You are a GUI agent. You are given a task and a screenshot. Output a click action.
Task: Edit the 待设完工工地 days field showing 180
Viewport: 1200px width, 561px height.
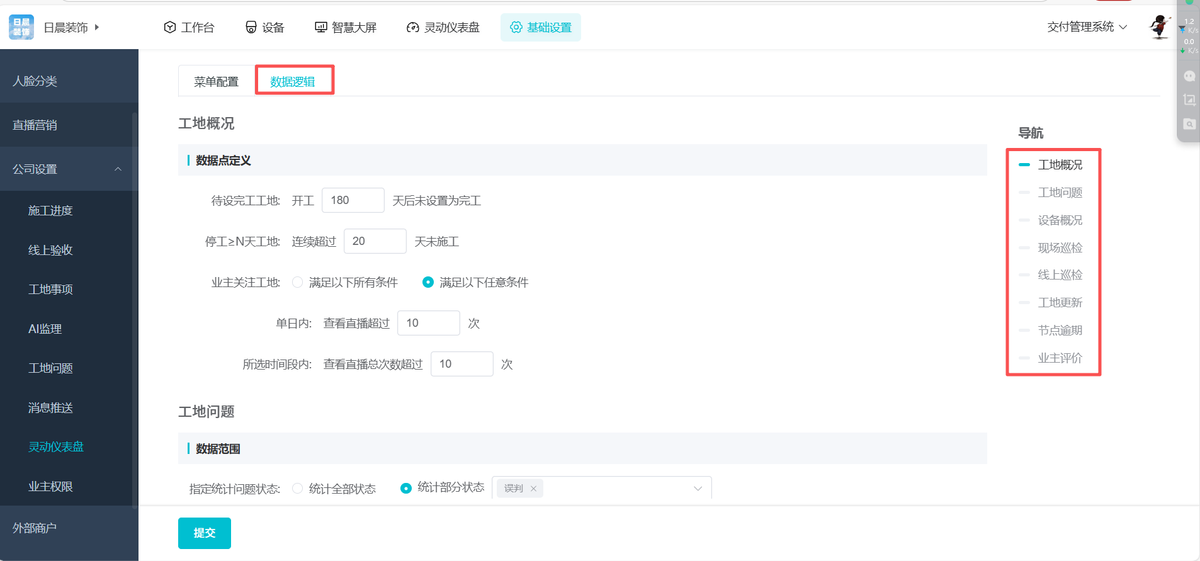[353, 200]
